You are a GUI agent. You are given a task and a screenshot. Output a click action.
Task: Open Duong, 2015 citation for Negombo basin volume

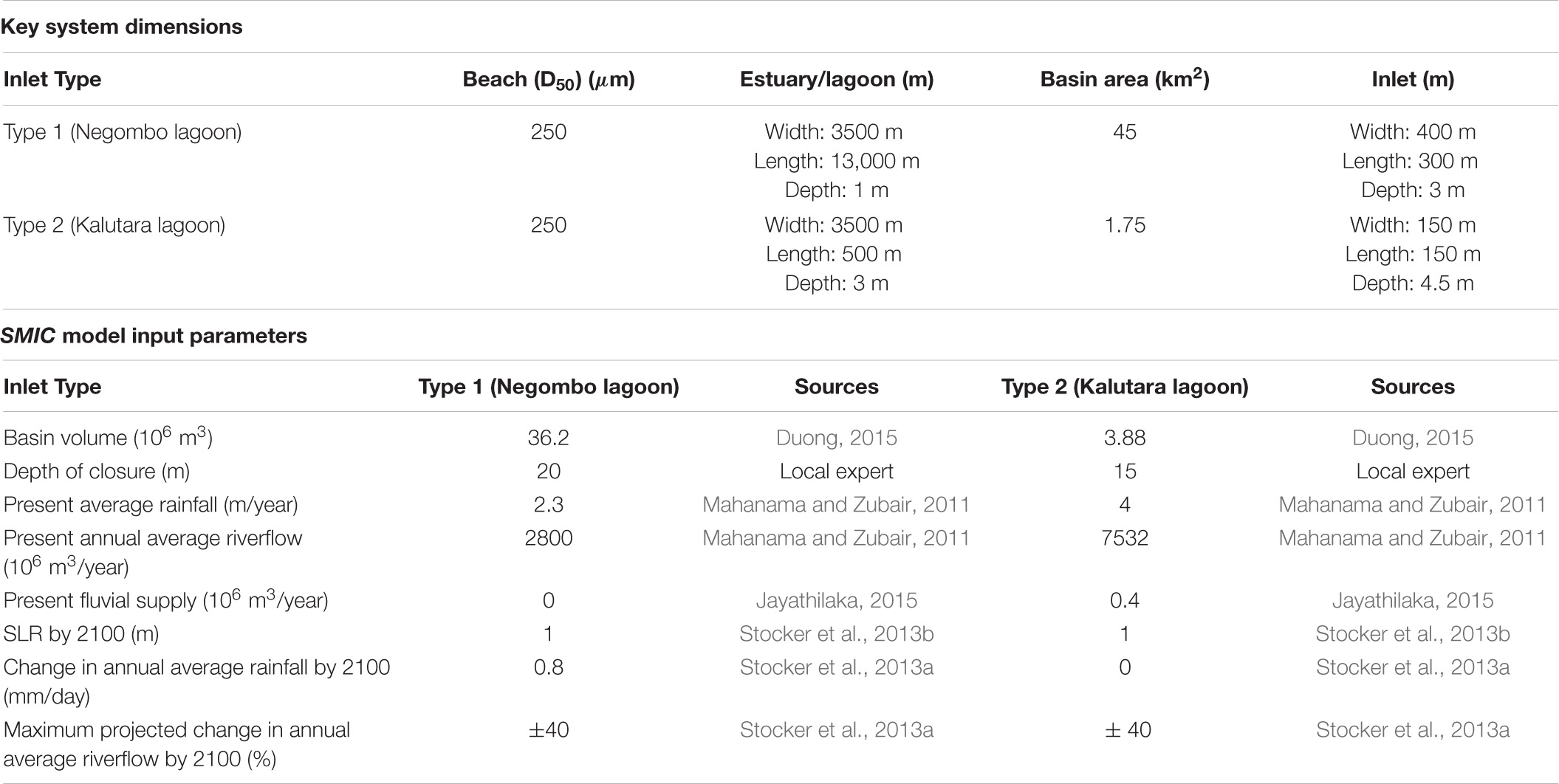(836, 438)
